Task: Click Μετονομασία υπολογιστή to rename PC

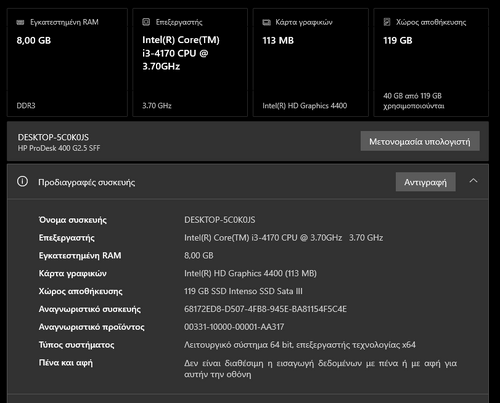Action: coord(420,141)
